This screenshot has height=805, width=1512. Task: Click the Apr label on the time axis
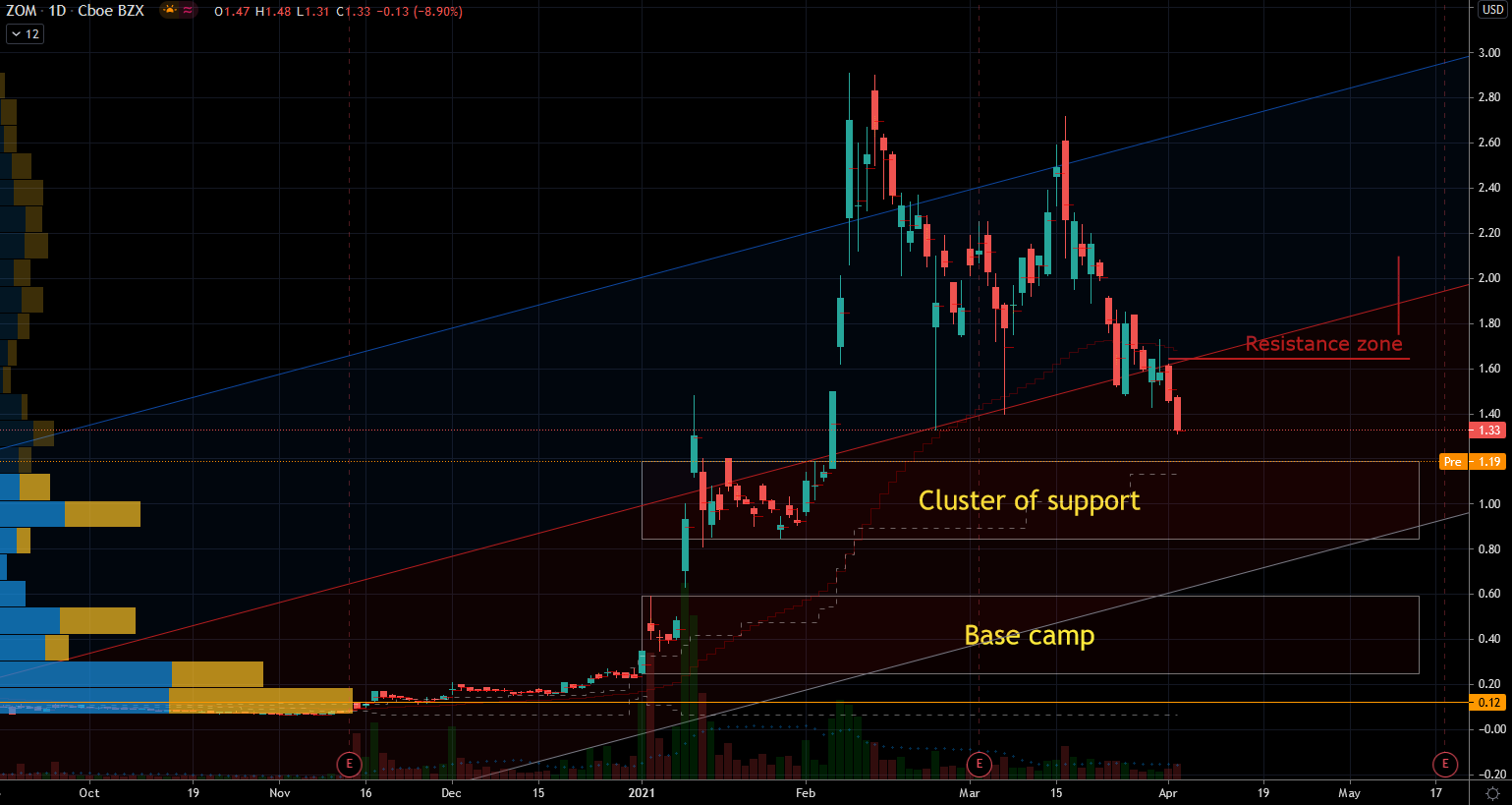[1168, 792]
